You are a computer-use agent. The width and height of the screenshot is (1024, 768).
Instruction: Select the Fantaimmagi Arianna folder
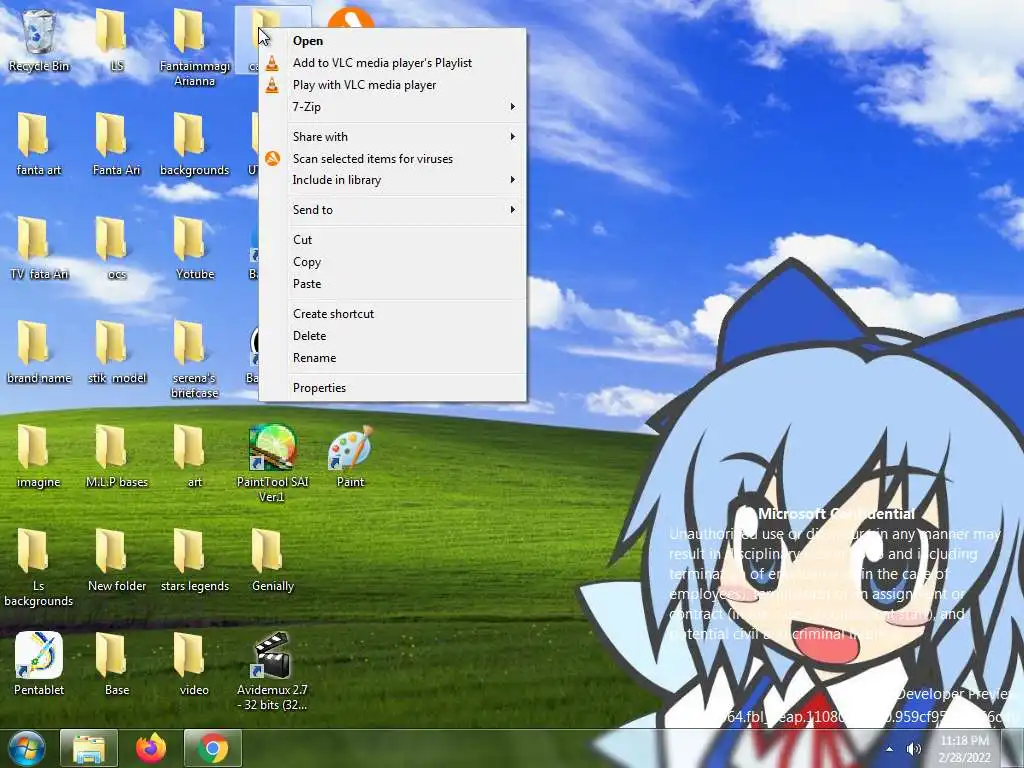pyautogui.click(x=195, y=47)
